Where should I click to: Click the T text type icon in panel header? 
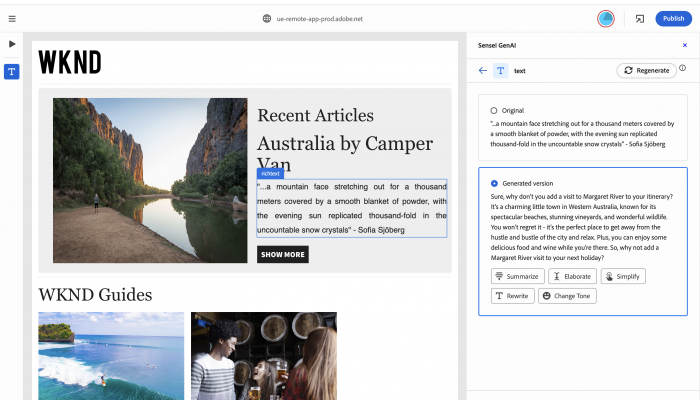[x=500, y=71]
